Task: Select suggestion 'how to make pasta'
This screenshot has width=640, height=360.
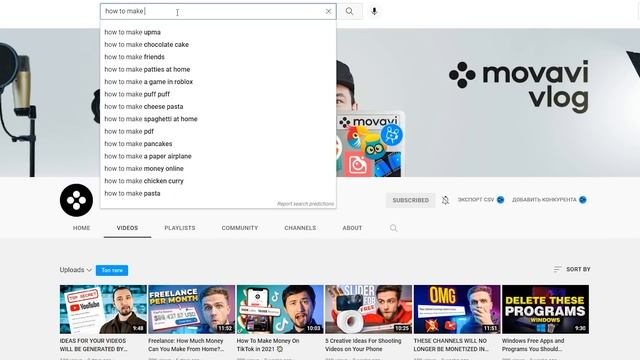Action: 218,193
